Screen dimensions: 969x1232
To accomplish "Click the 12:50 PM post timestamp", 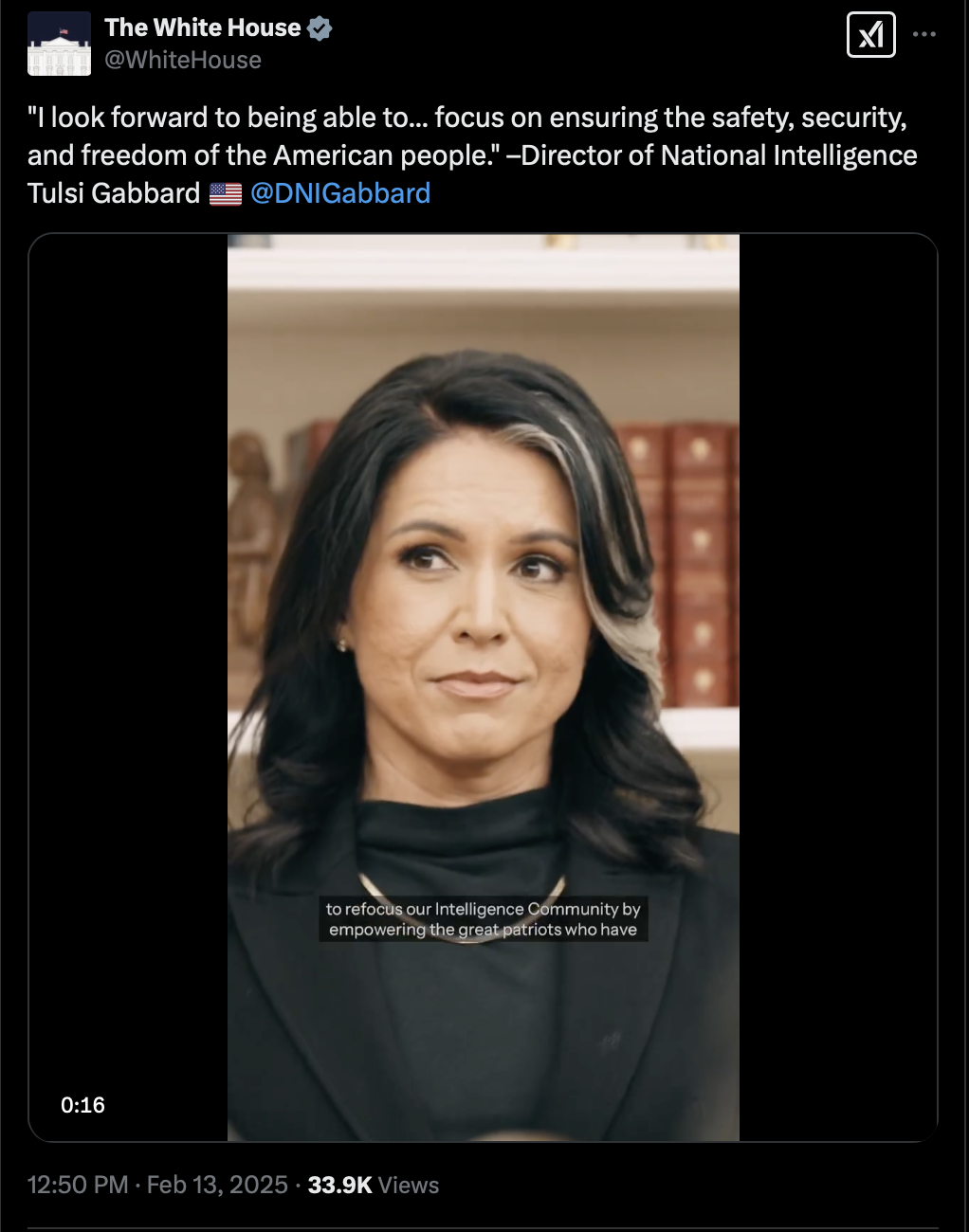I will click(x=78, y=1185).
